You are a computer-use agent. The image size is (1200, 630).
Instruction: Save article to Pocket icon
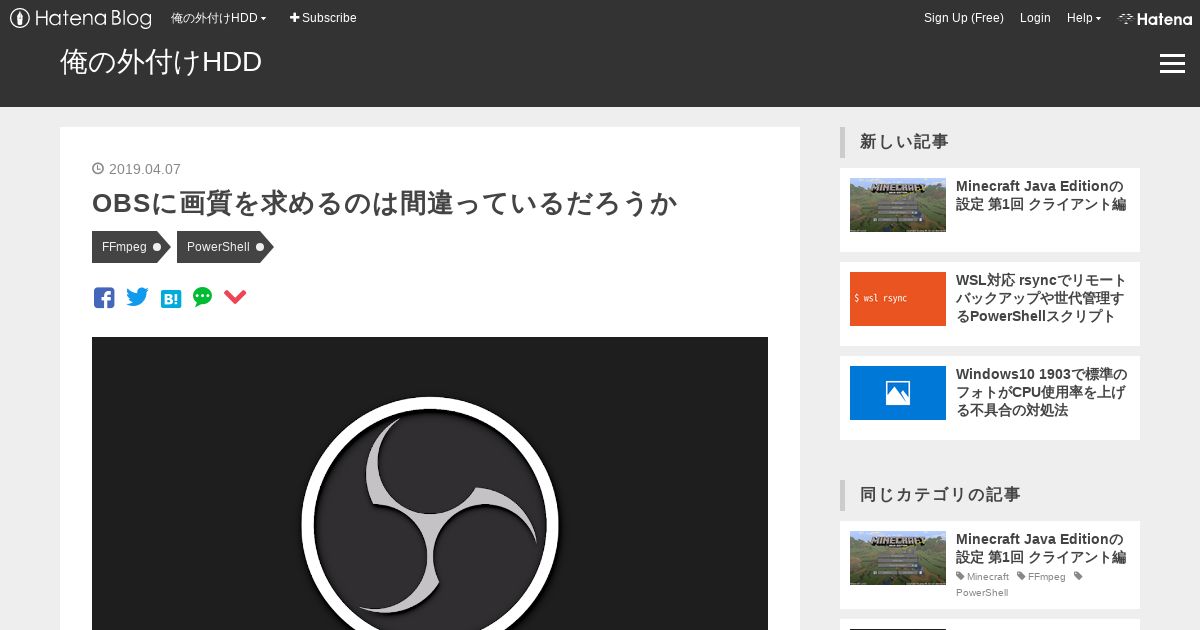(235, 297)
